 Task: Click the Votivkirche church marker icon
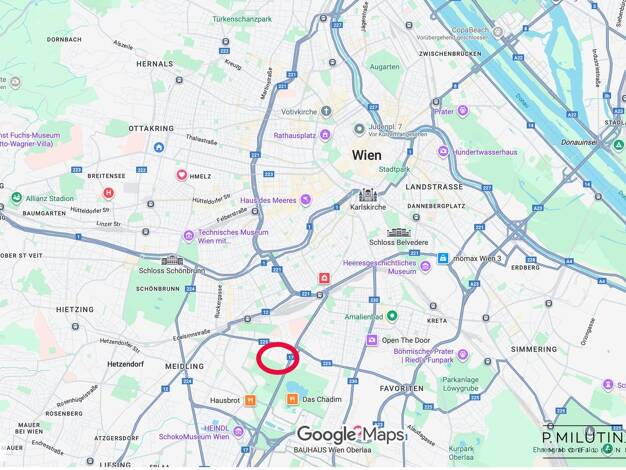pyautogui.click(x=326, y=111)
